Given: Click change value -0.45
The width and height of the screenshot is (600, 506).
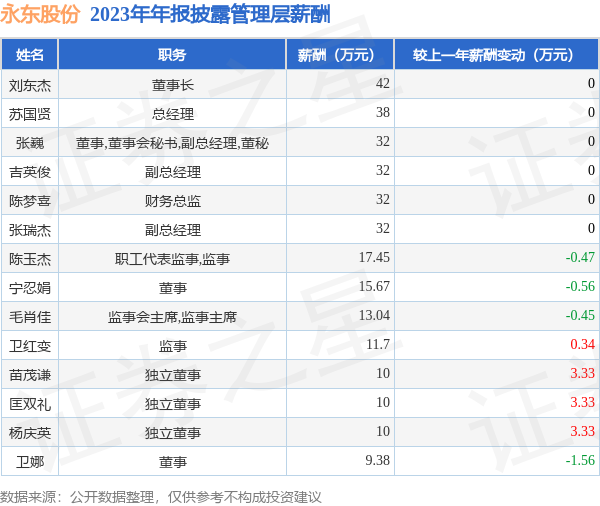Looking at the screenshot, I should 580,315.
